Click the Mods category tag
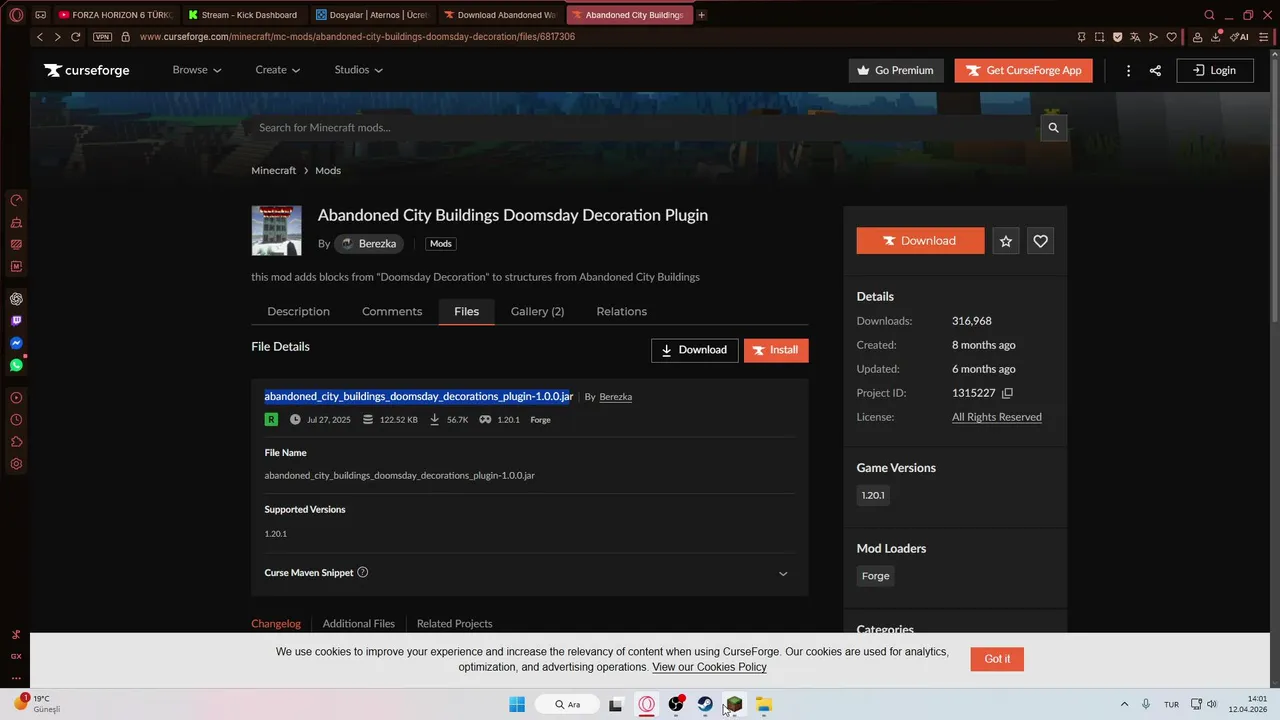Viewport: 1280px width, 720px height. [441, 244]
